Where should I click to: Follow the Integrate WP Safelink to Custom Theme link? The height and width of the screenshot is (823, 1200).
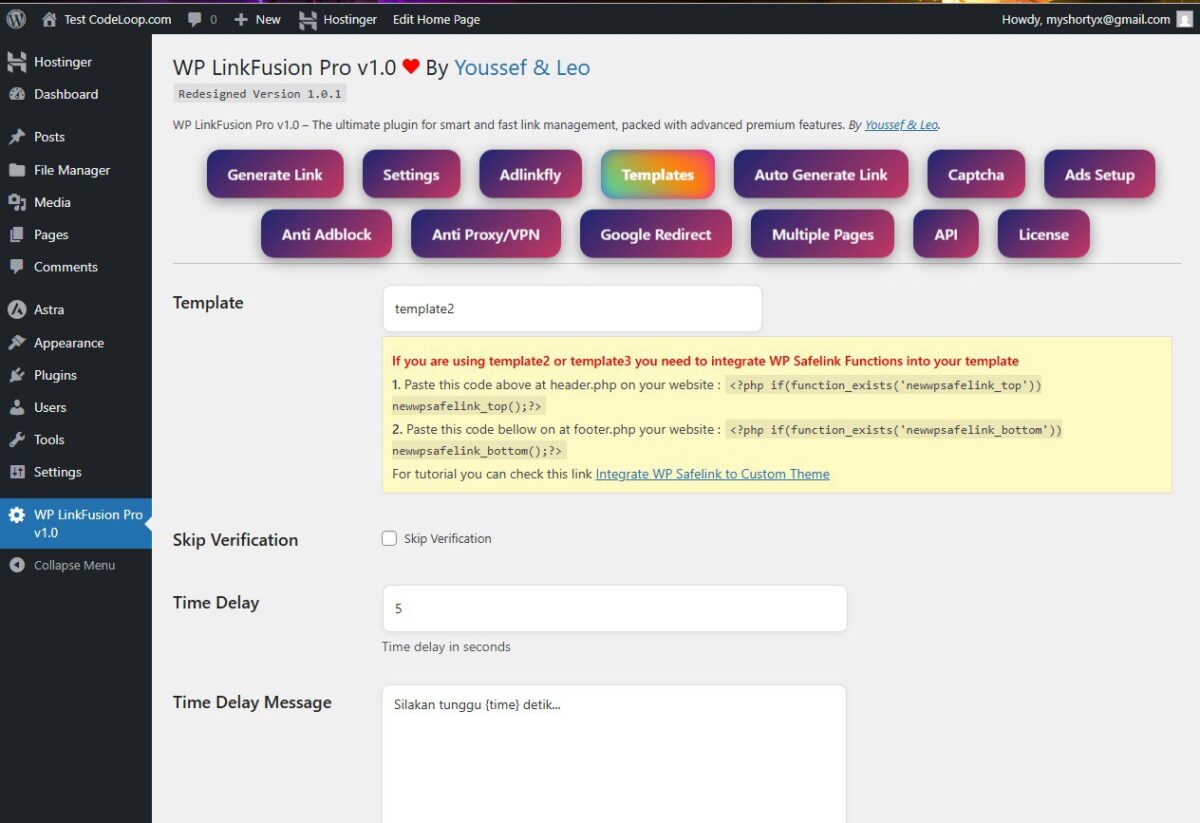712,474
